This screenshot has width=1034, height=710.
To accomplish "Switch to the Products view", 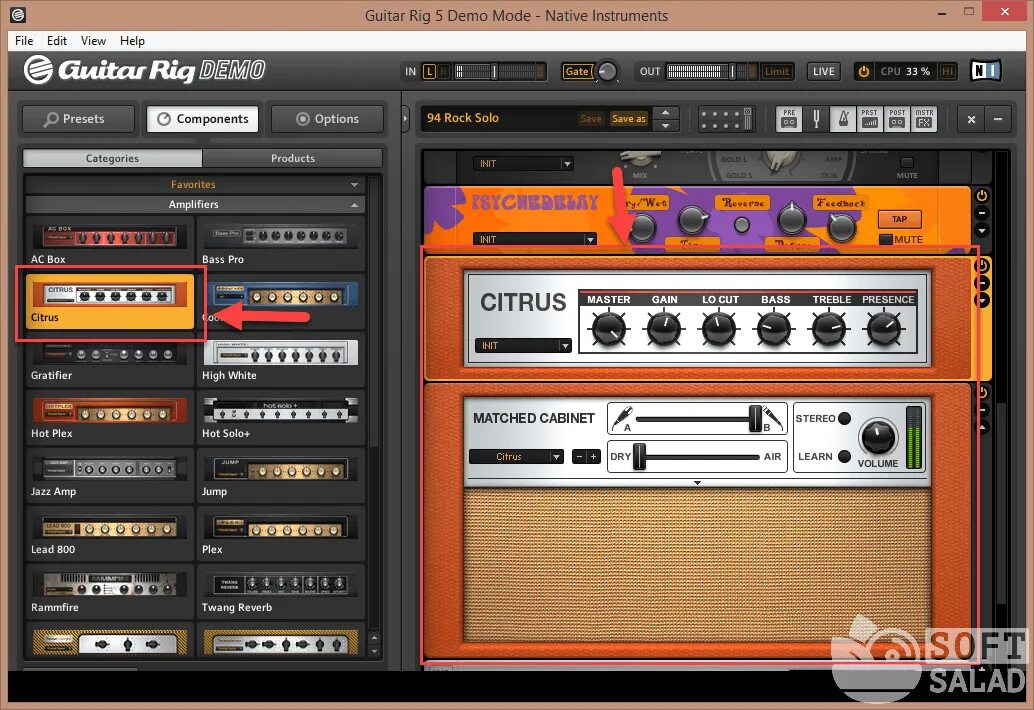I will (x=293, y=158).
